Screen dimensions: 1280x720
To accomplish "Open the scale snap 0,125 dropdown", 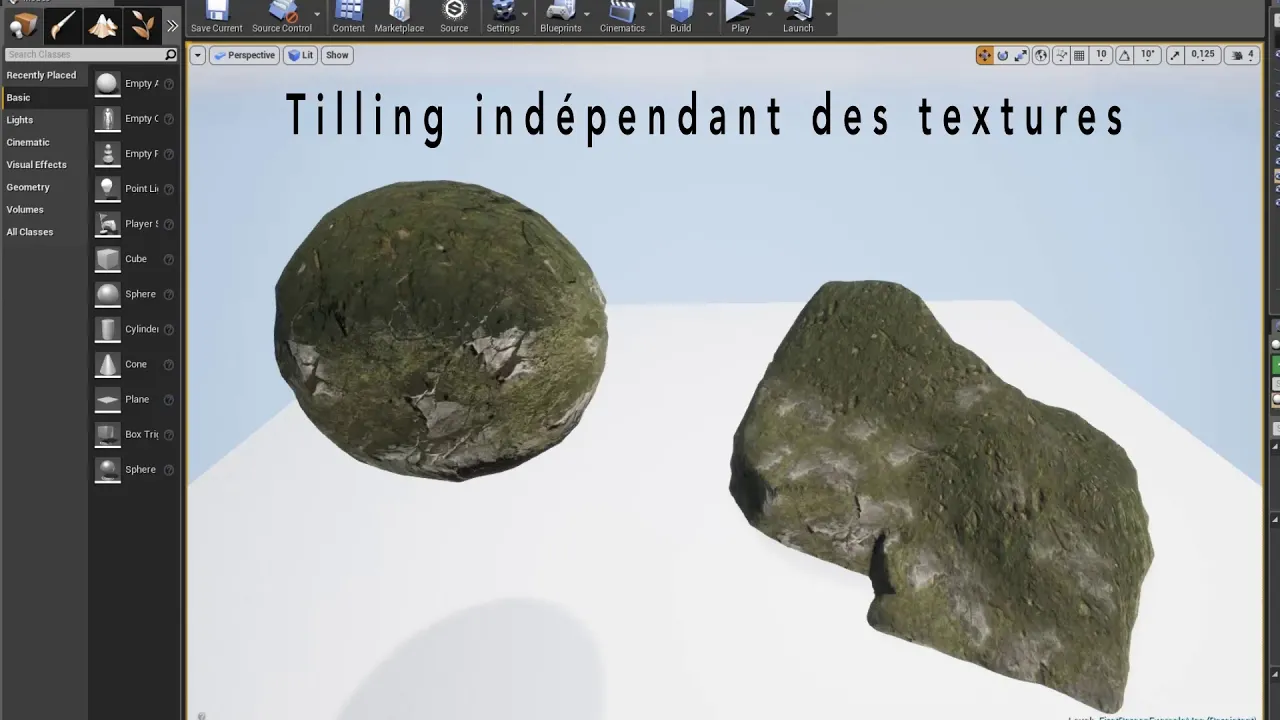I will (1203, 56).
